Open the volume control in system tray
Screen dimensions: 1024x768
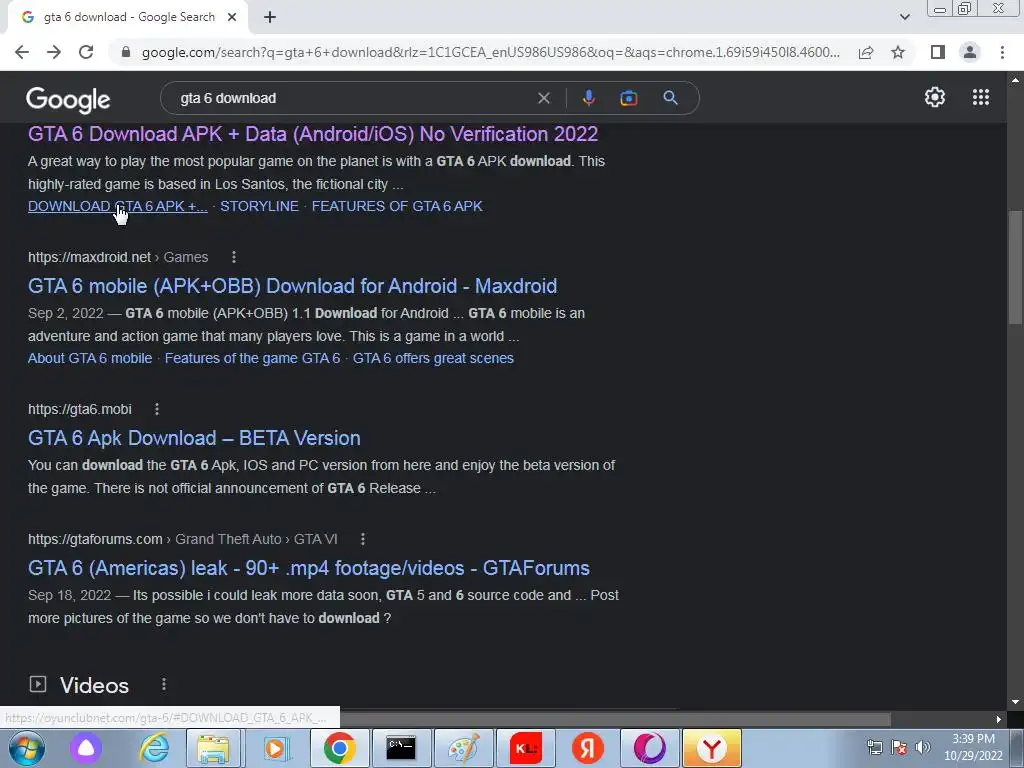click(923, 747)
